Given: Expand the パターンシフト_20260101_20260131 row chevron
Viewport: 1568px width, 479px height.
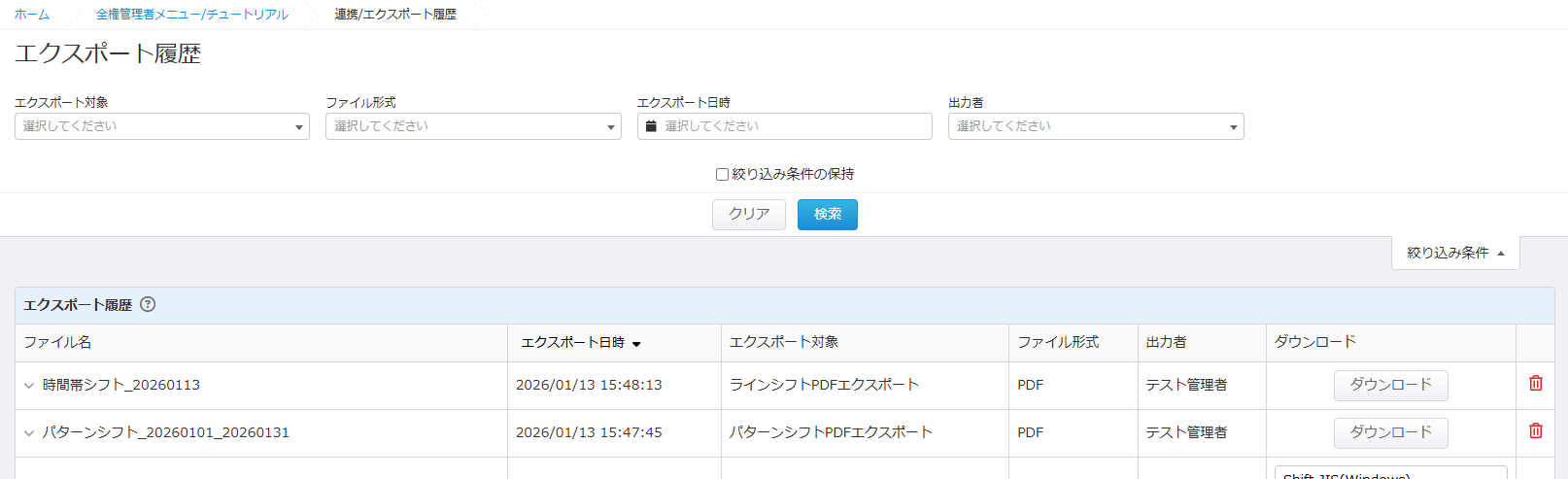Looking at the screenshot, I should (29, 433).
